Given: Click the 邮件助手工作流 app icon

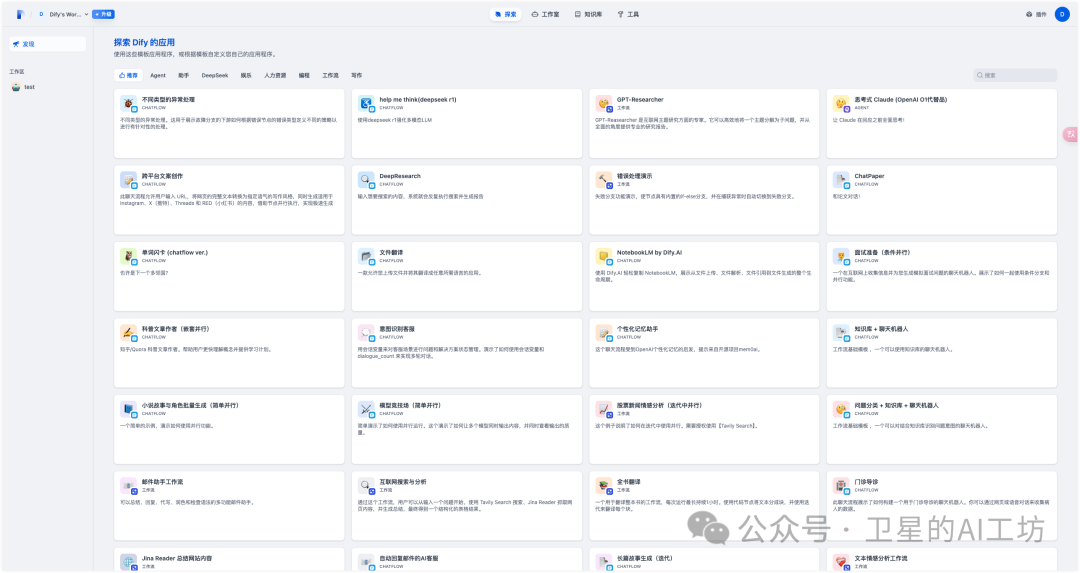Looking at the screenshot, I should pyautogui.click(x=129, y=486).
